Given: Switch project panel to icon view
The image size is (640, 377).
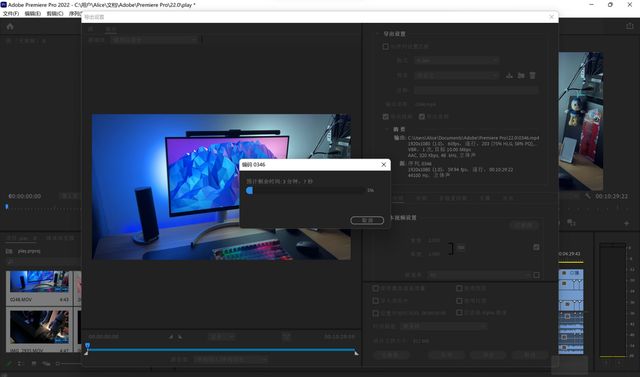Looking at the screenshot, I should pyautogui.click(x=34, y=363).
